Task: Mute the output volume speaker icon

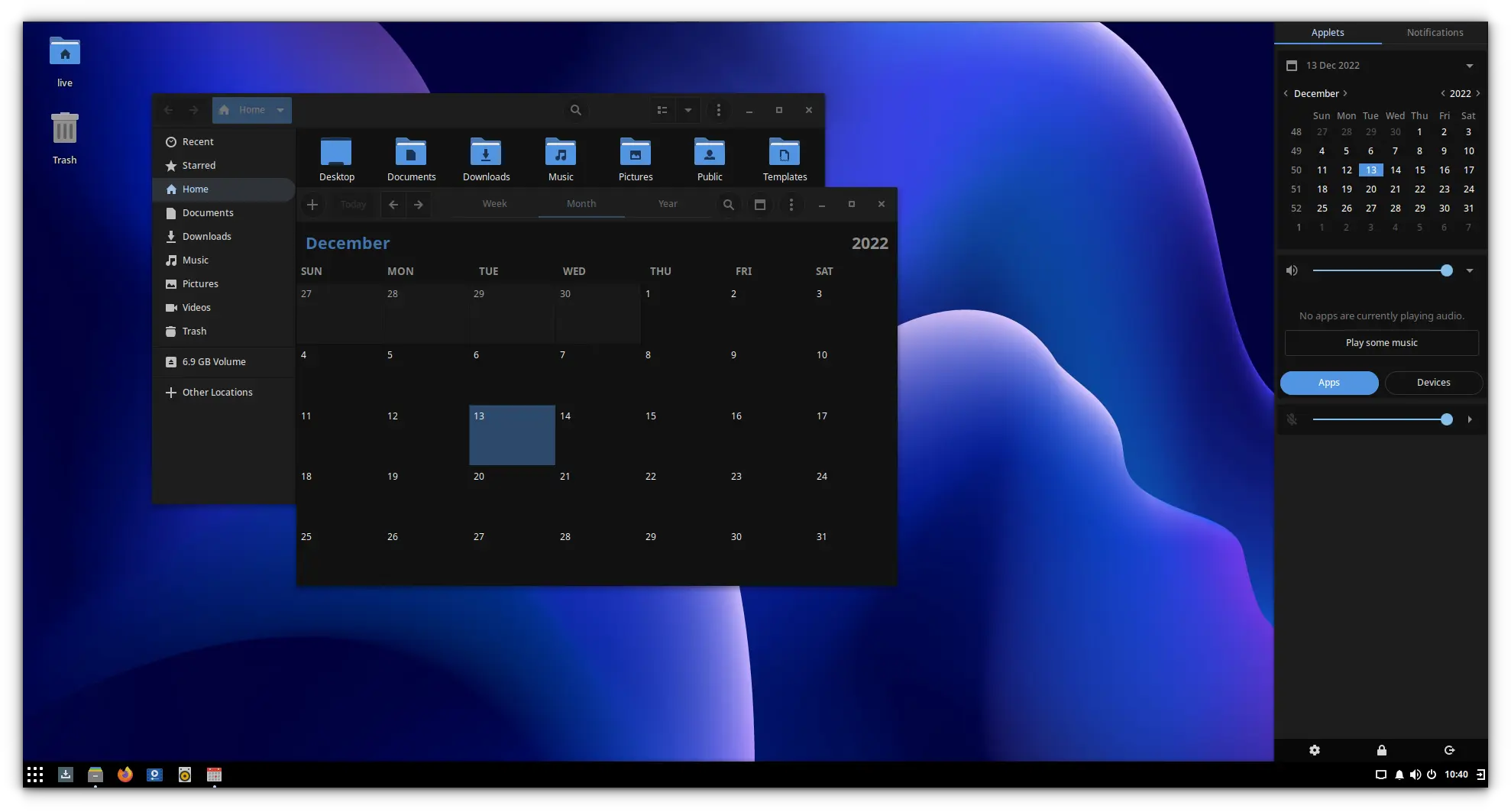Action: tap(1292, 270)
